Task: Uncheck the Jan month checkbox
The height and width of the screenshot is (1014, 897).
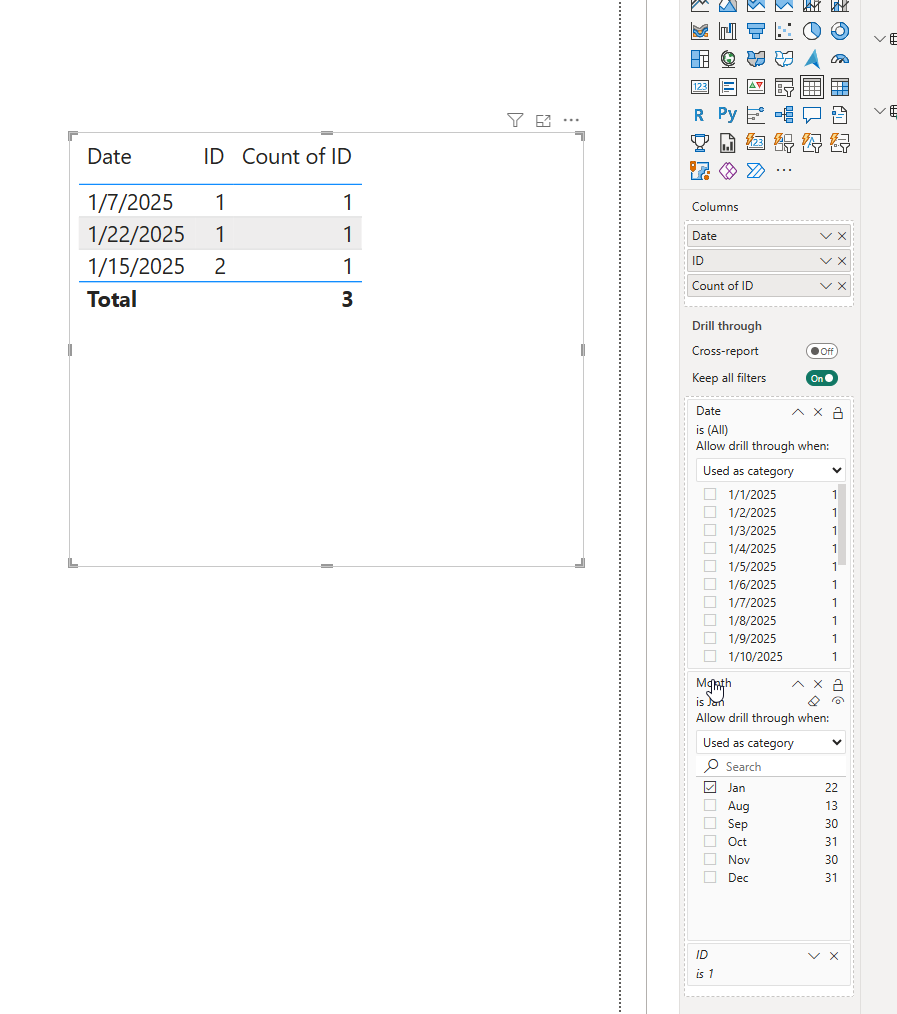Action: pyautogui.click(x=710, y=787)
